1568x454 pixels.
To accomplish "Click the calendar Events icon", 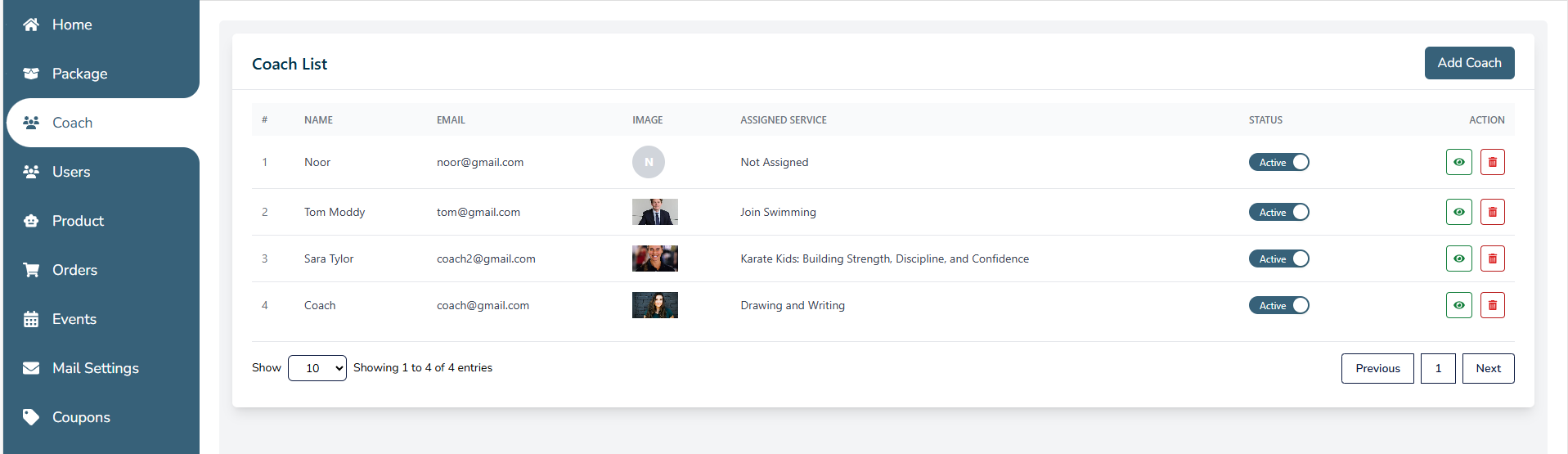I will click(x=31, y=319).
